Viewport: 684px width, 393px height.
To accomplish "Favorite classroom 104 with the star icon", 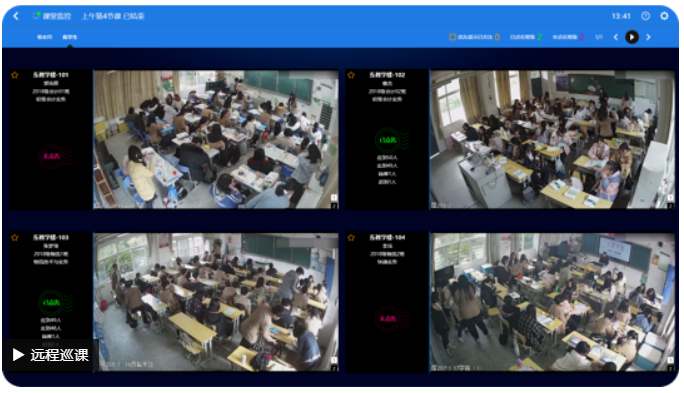I will click(x=351, y=238).
